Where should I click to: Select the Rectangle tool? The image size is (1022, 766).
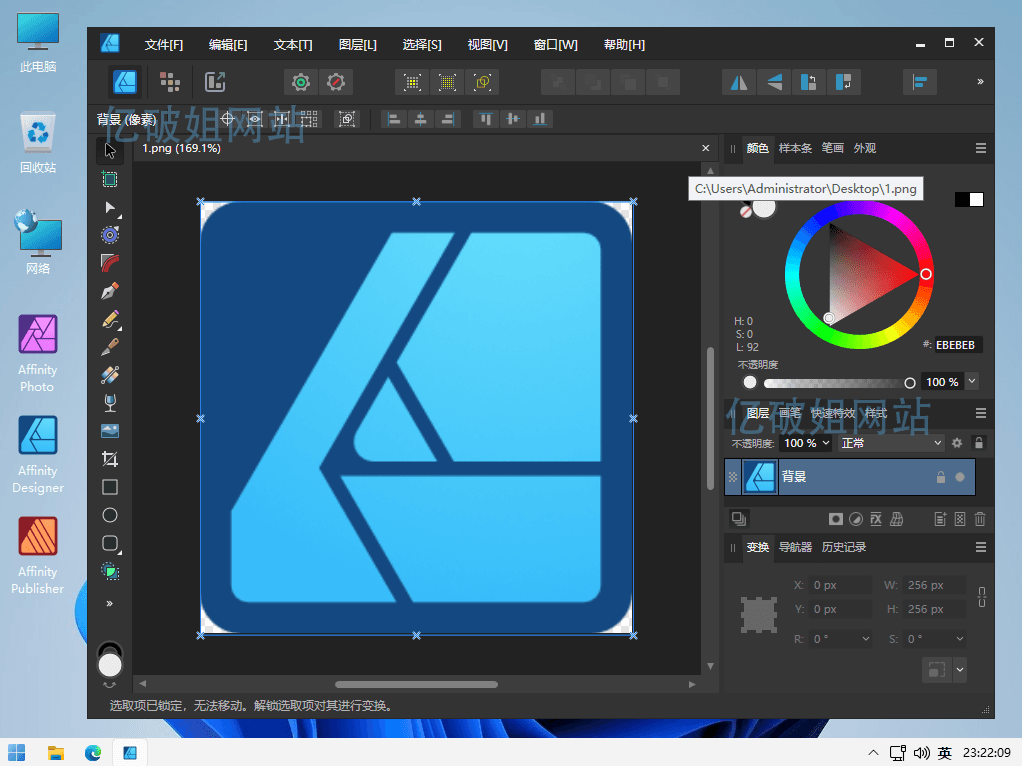pyautogui.click(x=110, y=487)
